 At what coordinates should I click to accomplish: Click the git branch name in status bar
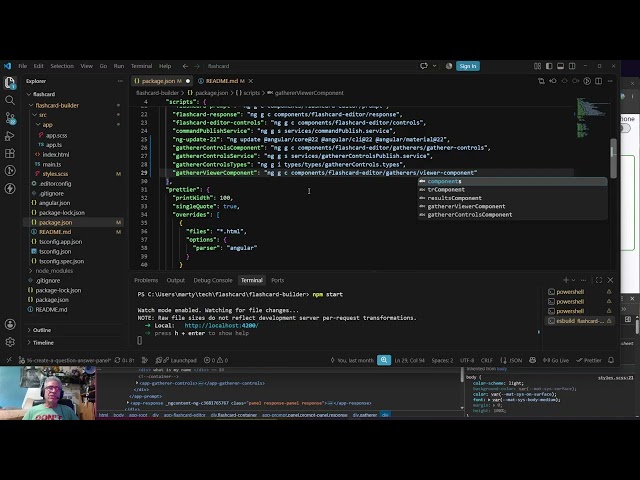[x=65, y=360]
